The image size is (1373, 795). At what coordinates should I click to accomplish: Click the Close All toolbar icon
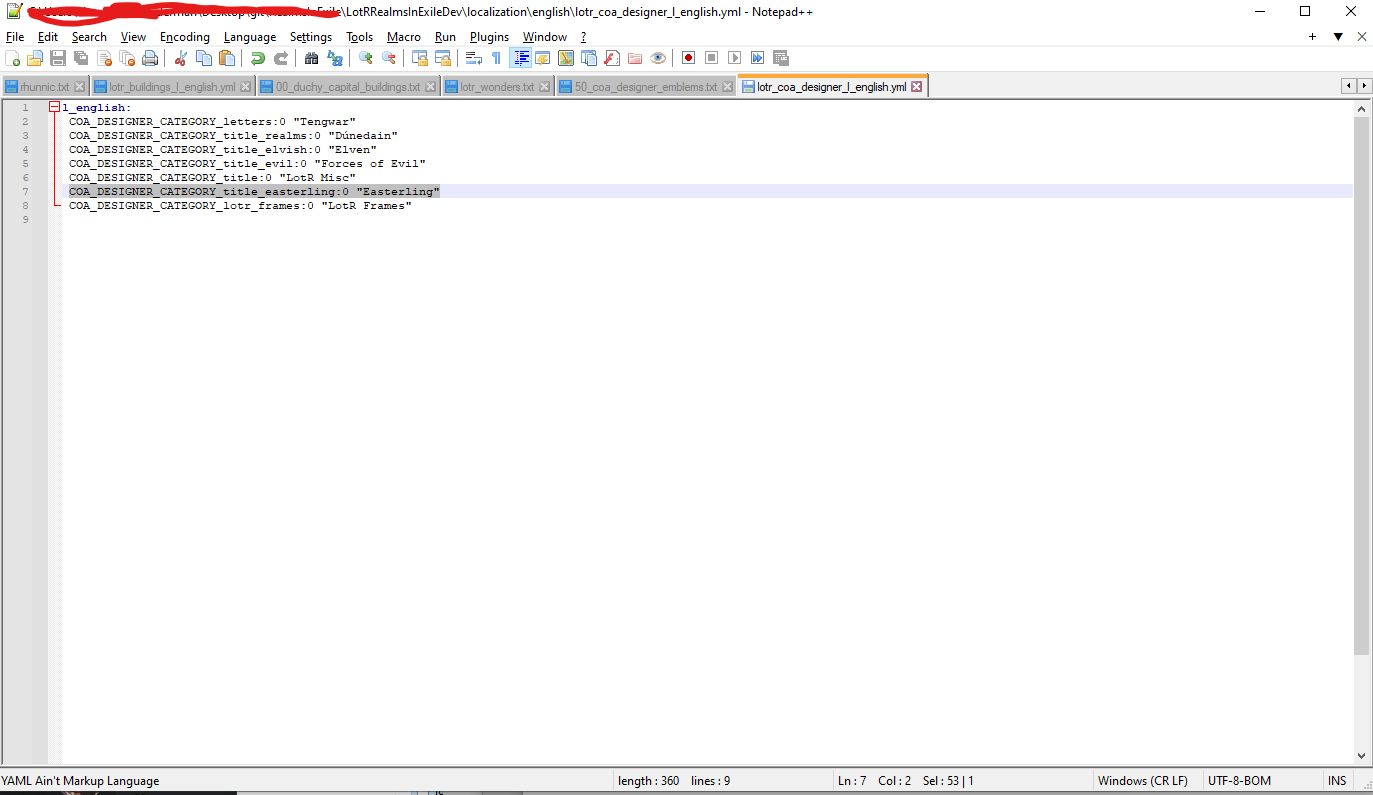(x=127, y=58)
